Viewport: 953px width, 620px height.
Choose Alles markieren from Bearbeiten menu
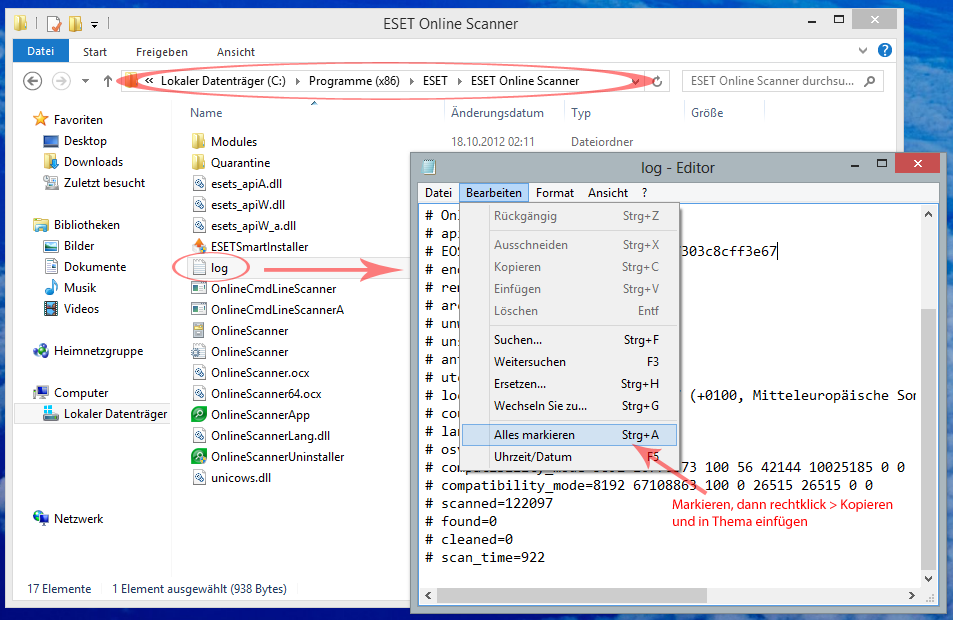click(x=569, y=435)
